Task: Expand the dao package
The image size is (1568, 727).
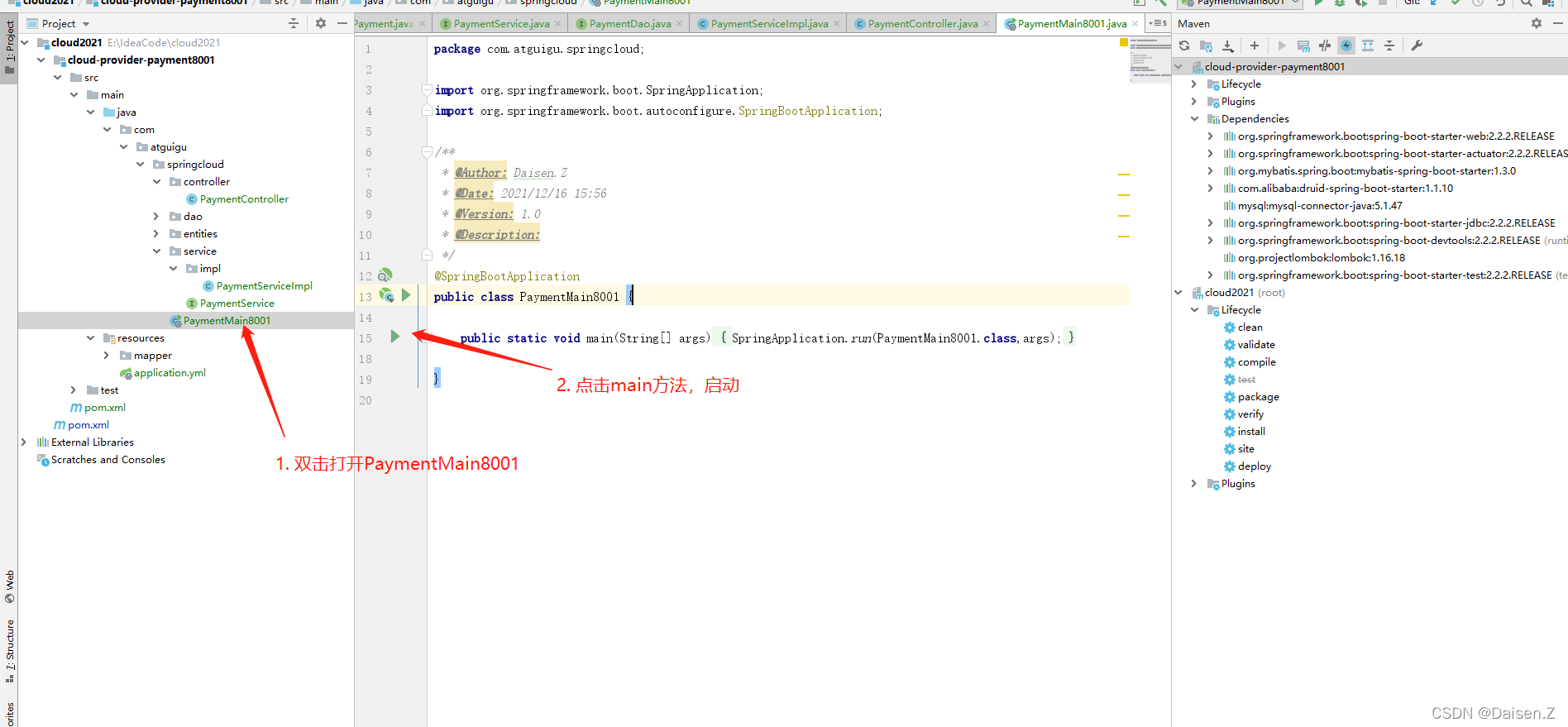Action: coord(156,216)
